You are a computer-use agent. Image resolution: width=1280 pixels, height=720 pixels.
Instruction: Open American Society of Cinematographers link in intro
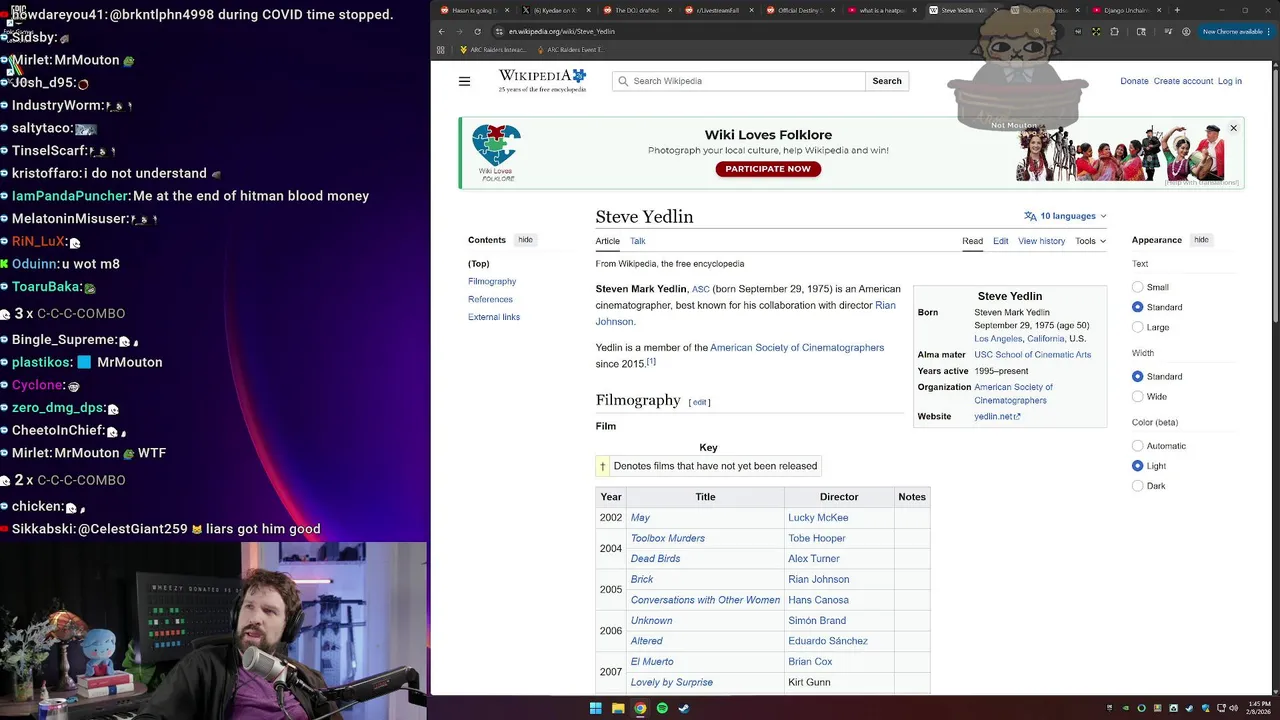pyautogui.click(x=797, y=348)
